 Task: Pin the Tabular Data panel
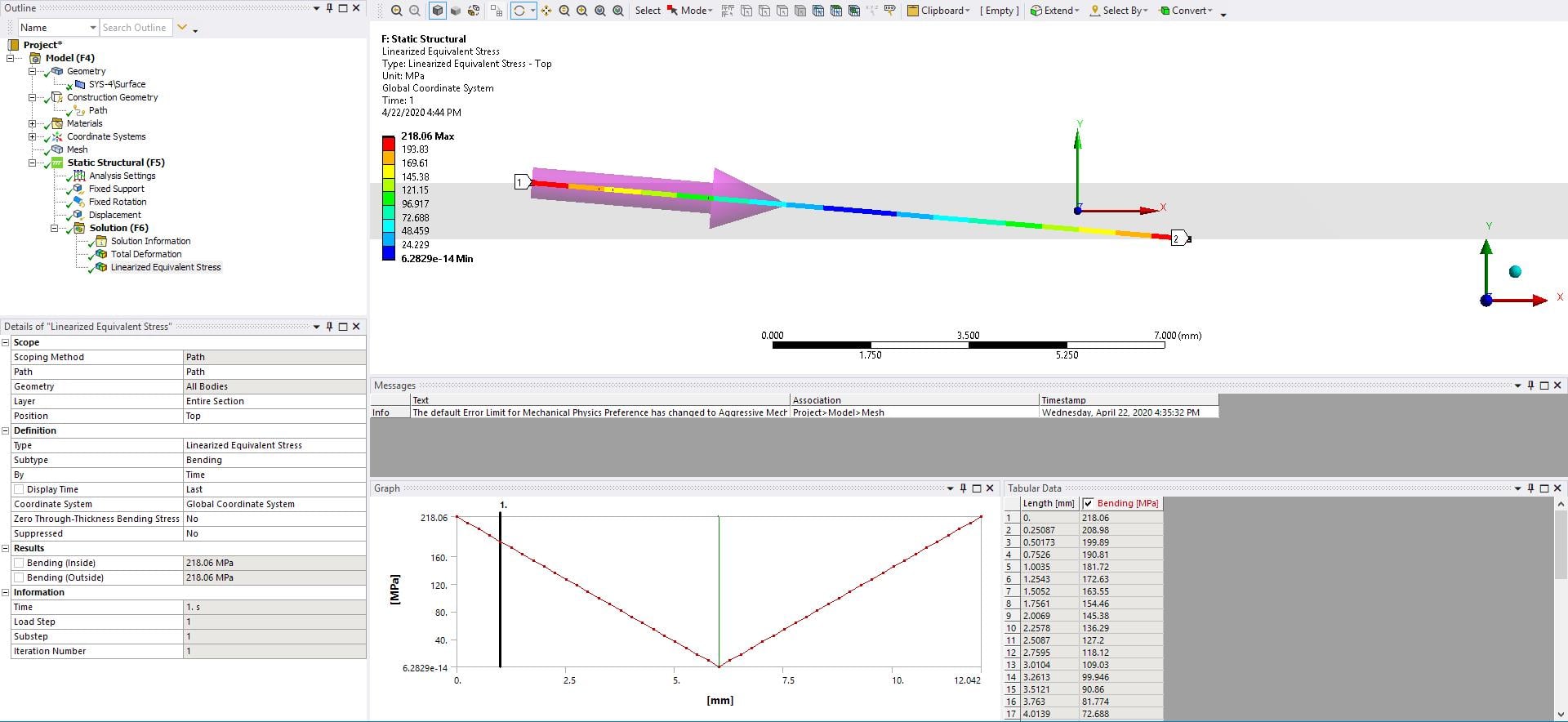pyautogui.click(x=1531, y=488)
